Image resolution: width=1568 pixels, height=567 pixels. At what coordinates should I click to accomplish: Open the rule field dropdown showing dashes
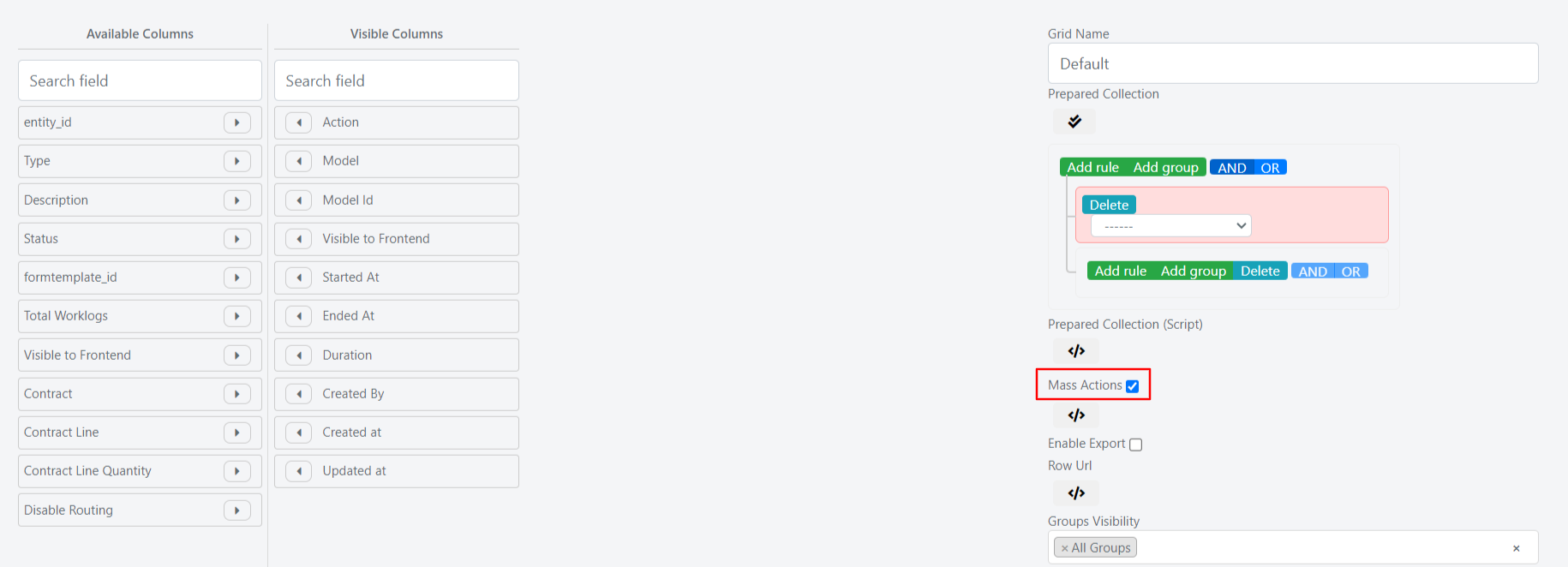[1170, 226]
